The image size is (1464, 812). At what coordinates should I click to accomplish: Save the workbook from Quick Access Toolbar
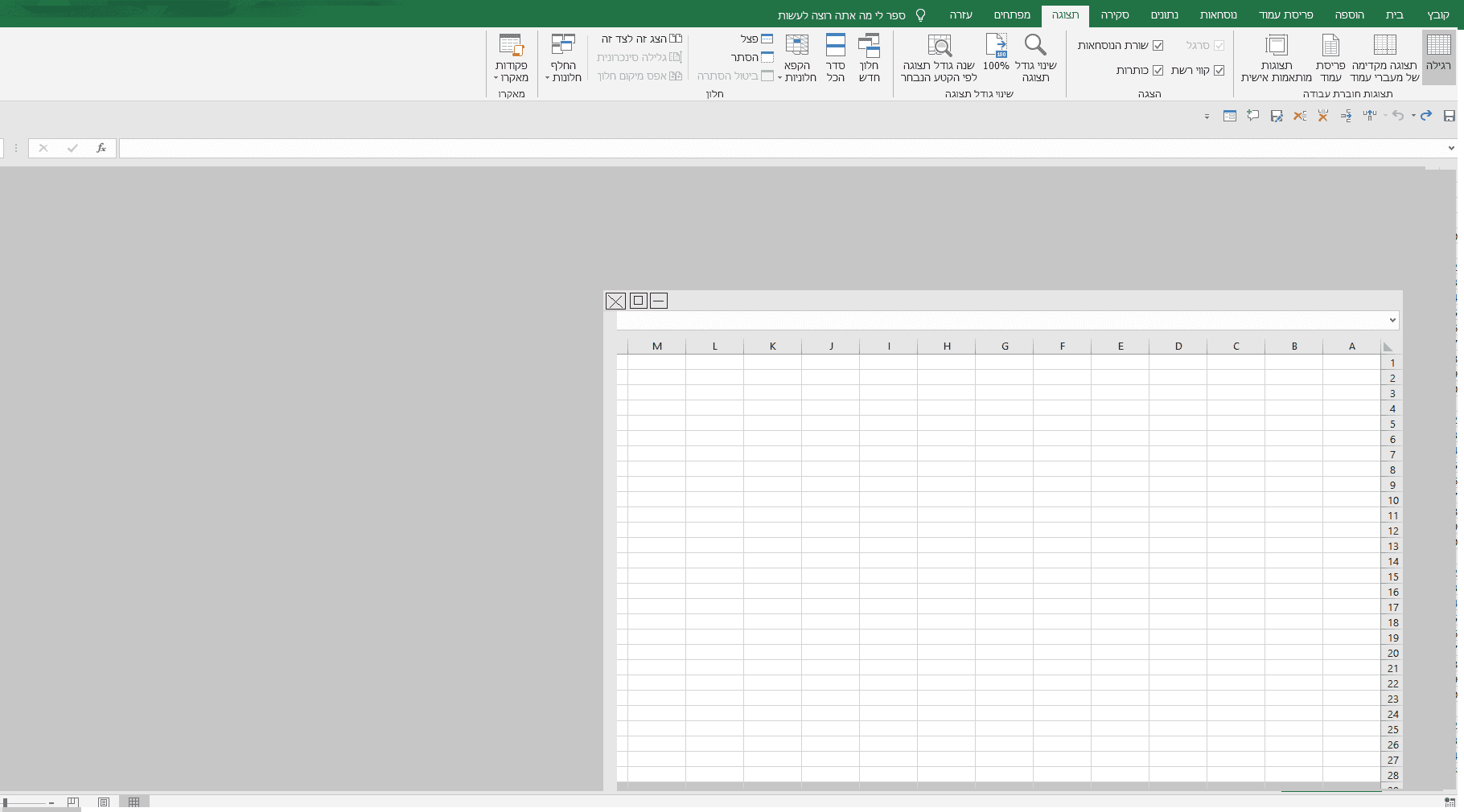1449,117
